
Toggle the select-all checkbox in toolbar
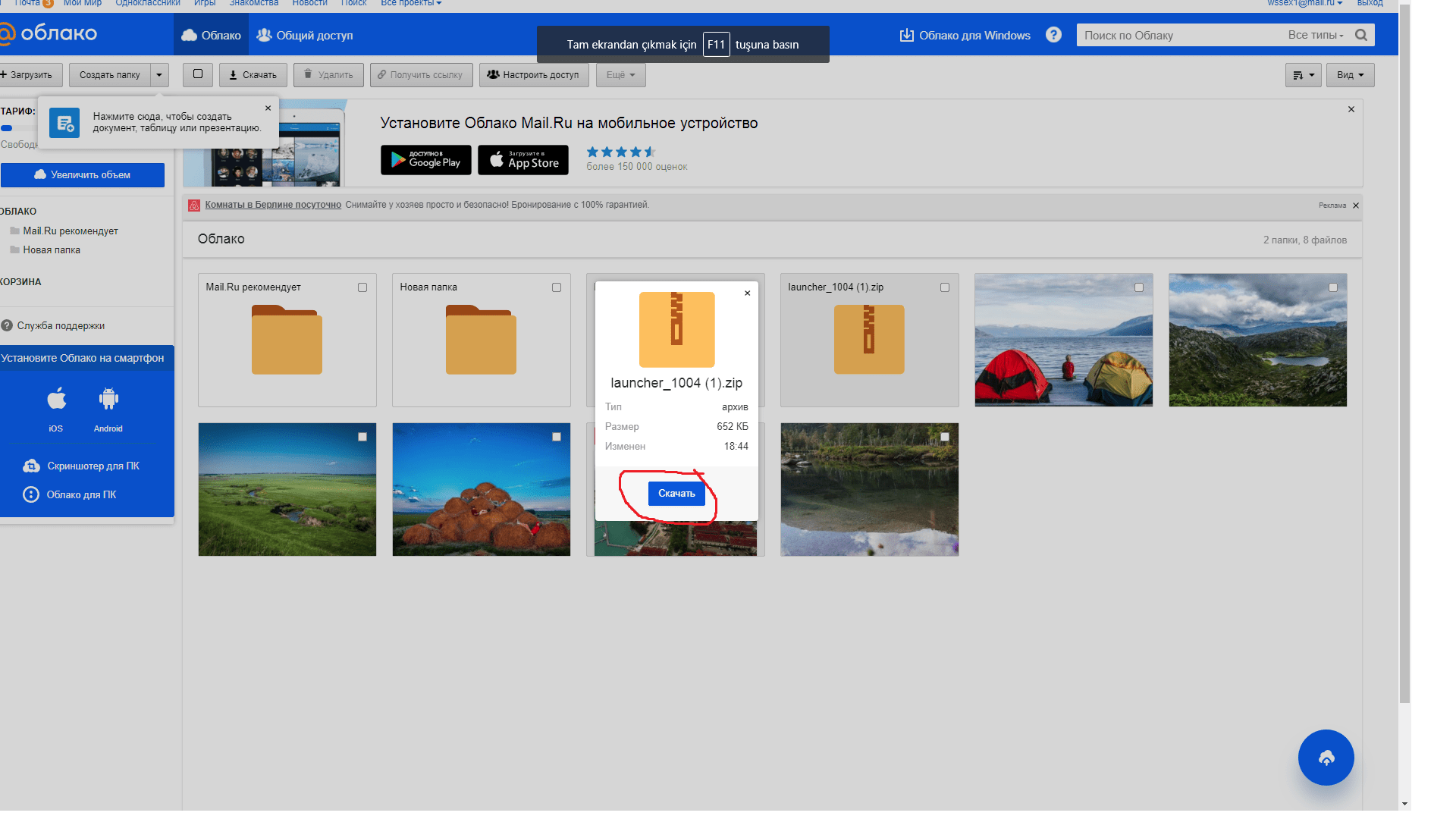(x=198, y=74)
